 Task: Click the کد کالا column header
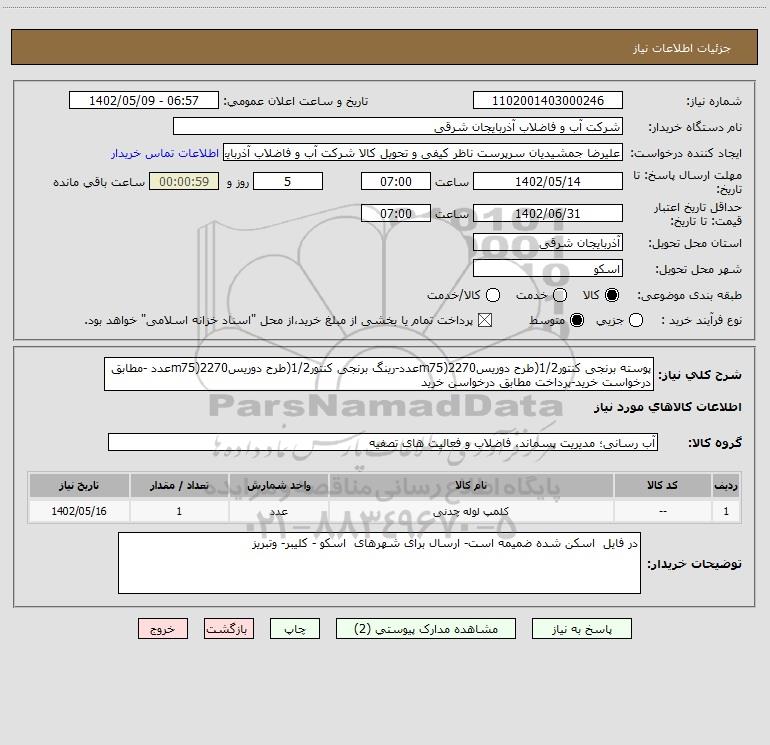(662, 485)
